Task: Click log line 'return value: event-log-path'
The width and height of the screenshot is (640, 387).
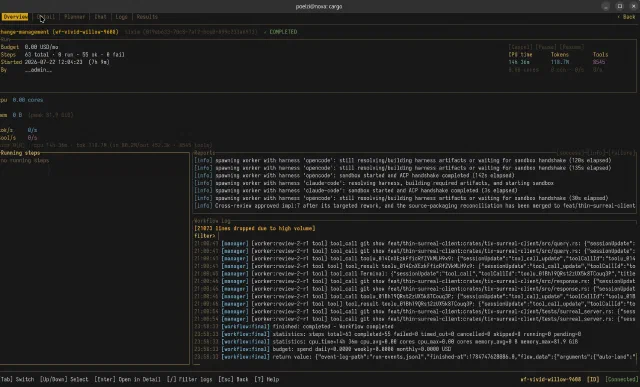Action: (415, 357)
